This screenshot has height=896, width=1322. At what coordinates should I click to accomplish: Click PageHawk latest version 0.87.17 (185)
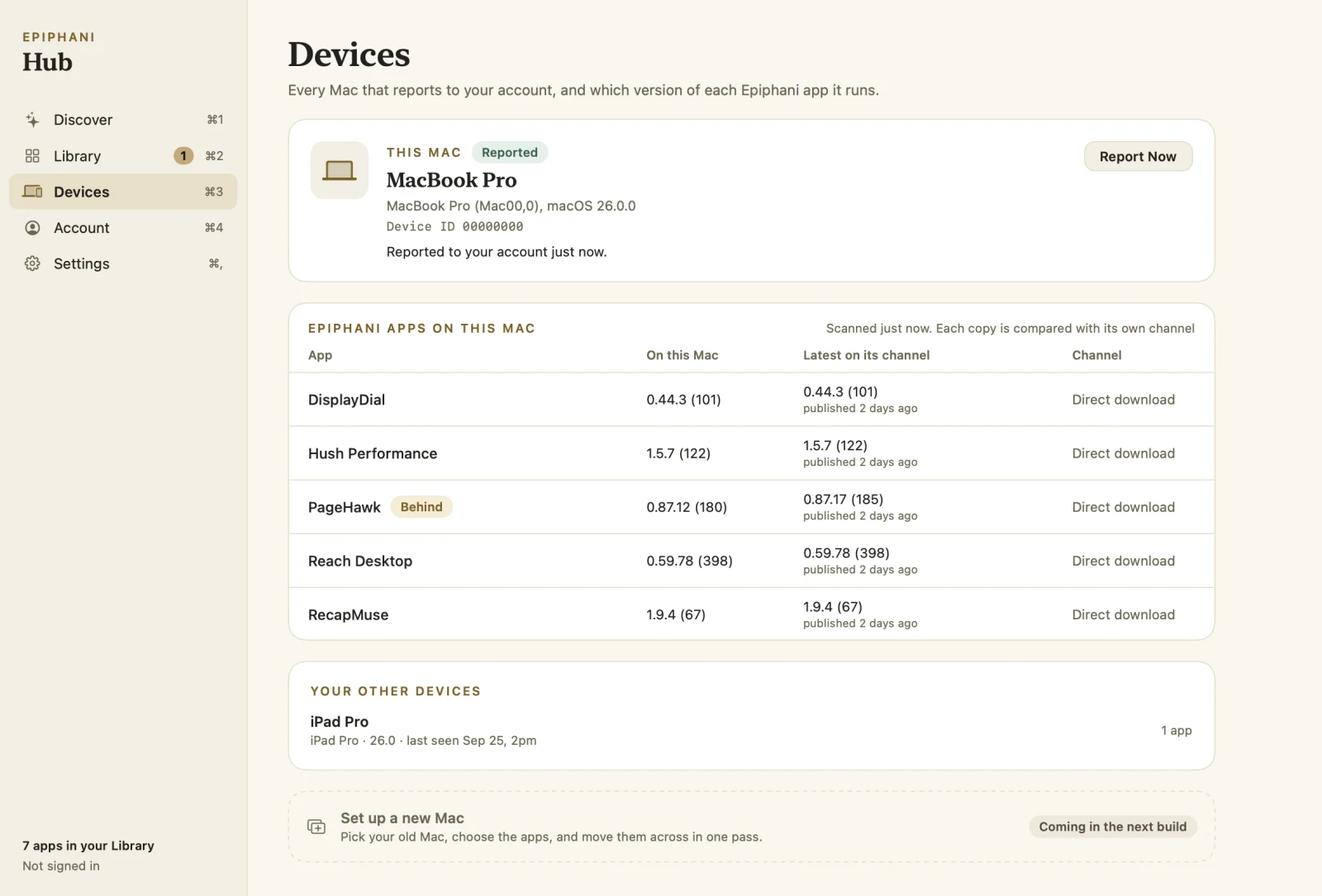tap(843, 500)
